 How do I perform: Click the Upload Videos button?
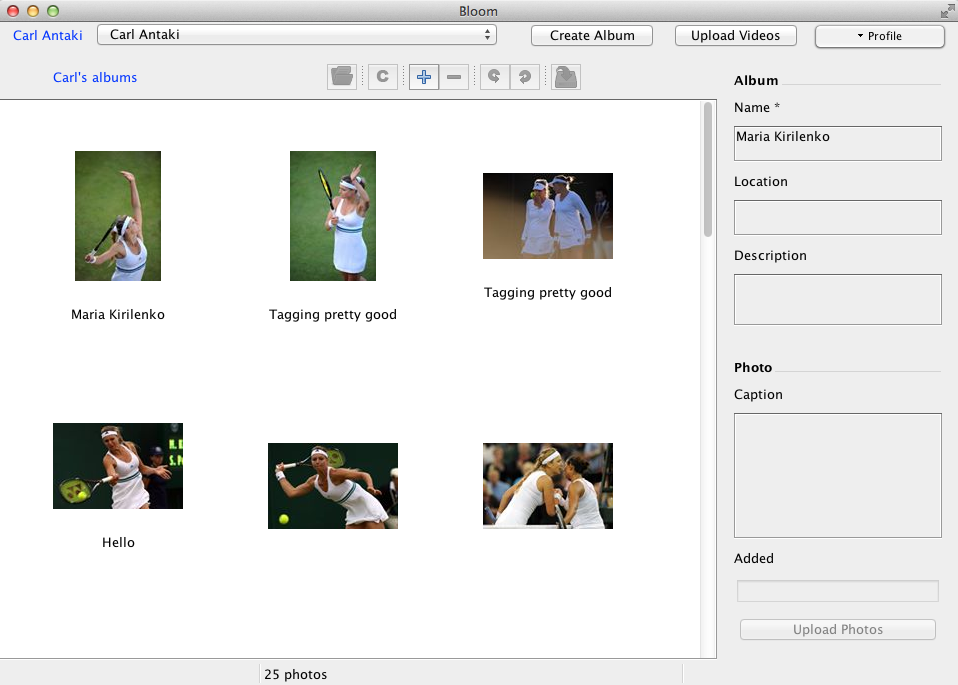pos(735,35)
